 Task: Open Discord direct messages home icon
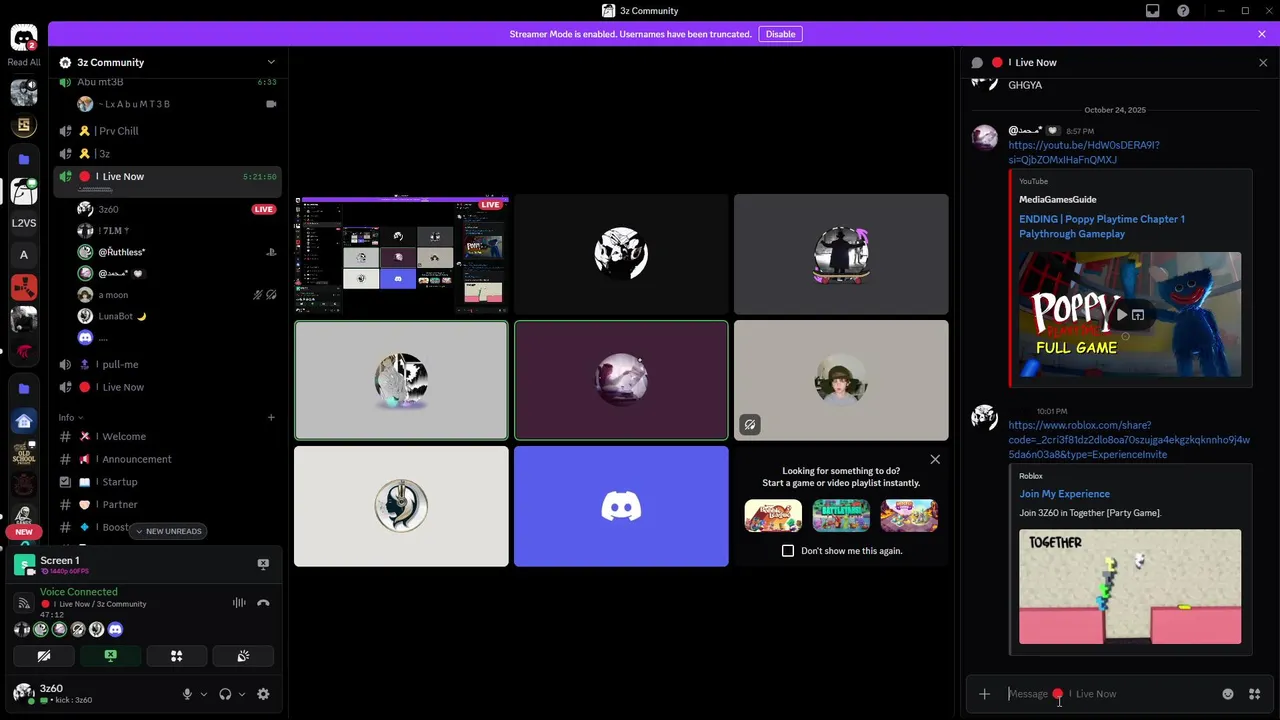[24, 38]
